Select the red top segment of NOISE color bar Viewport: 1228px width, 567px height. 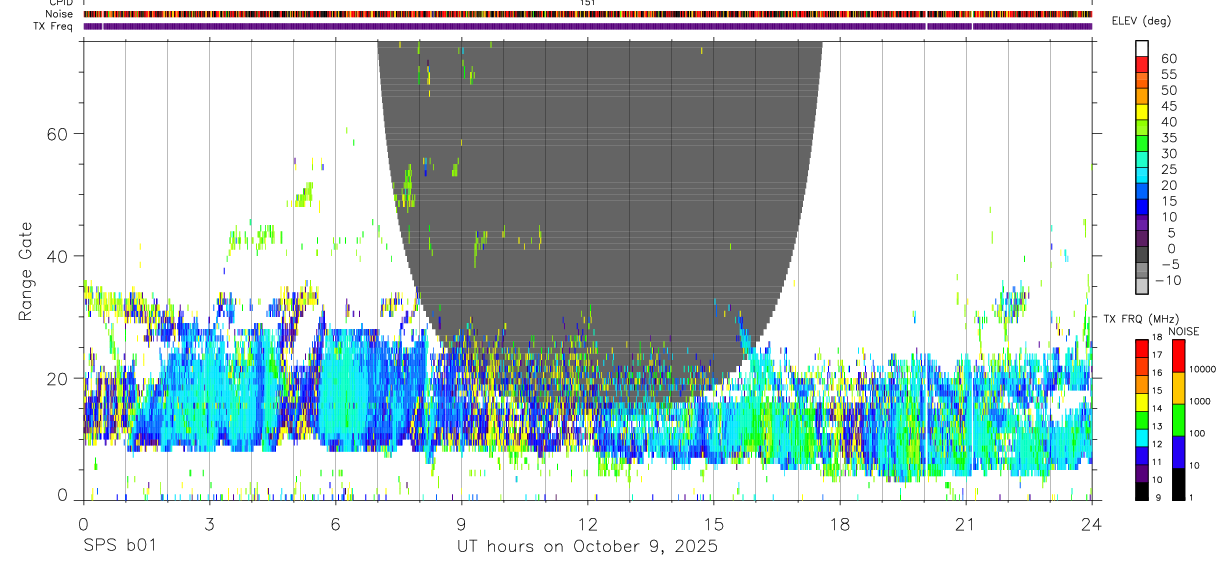tap(1177, 356)
